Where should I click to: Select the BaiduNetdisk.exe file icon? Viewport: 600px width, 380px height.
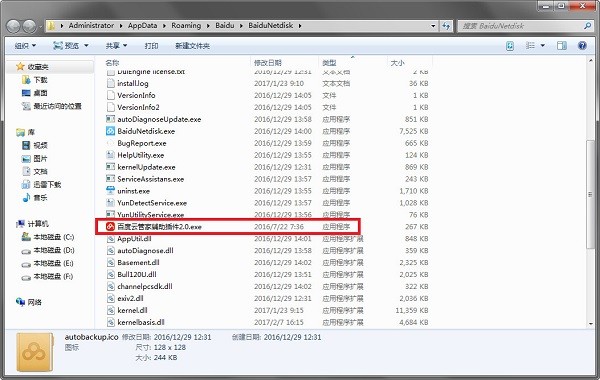(x=110, y=131)
